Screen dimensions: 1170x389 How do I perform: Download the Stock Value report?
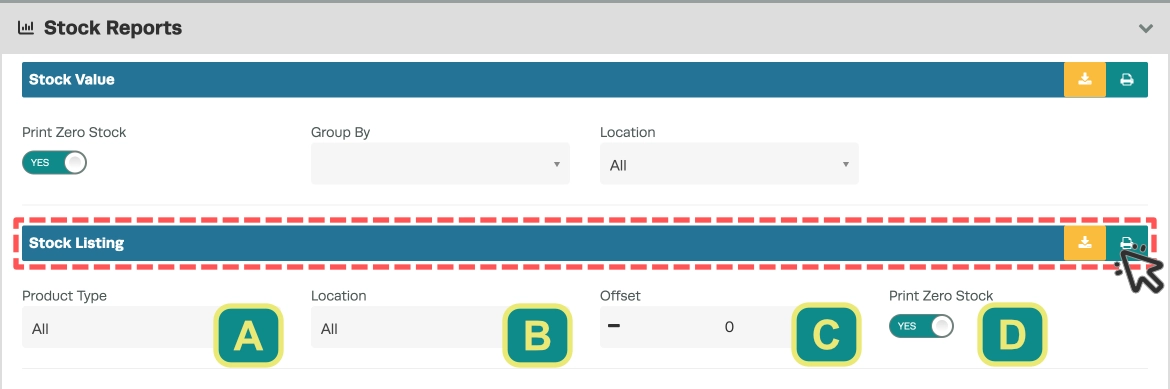pyautogui.click(x=1085, y=79)
